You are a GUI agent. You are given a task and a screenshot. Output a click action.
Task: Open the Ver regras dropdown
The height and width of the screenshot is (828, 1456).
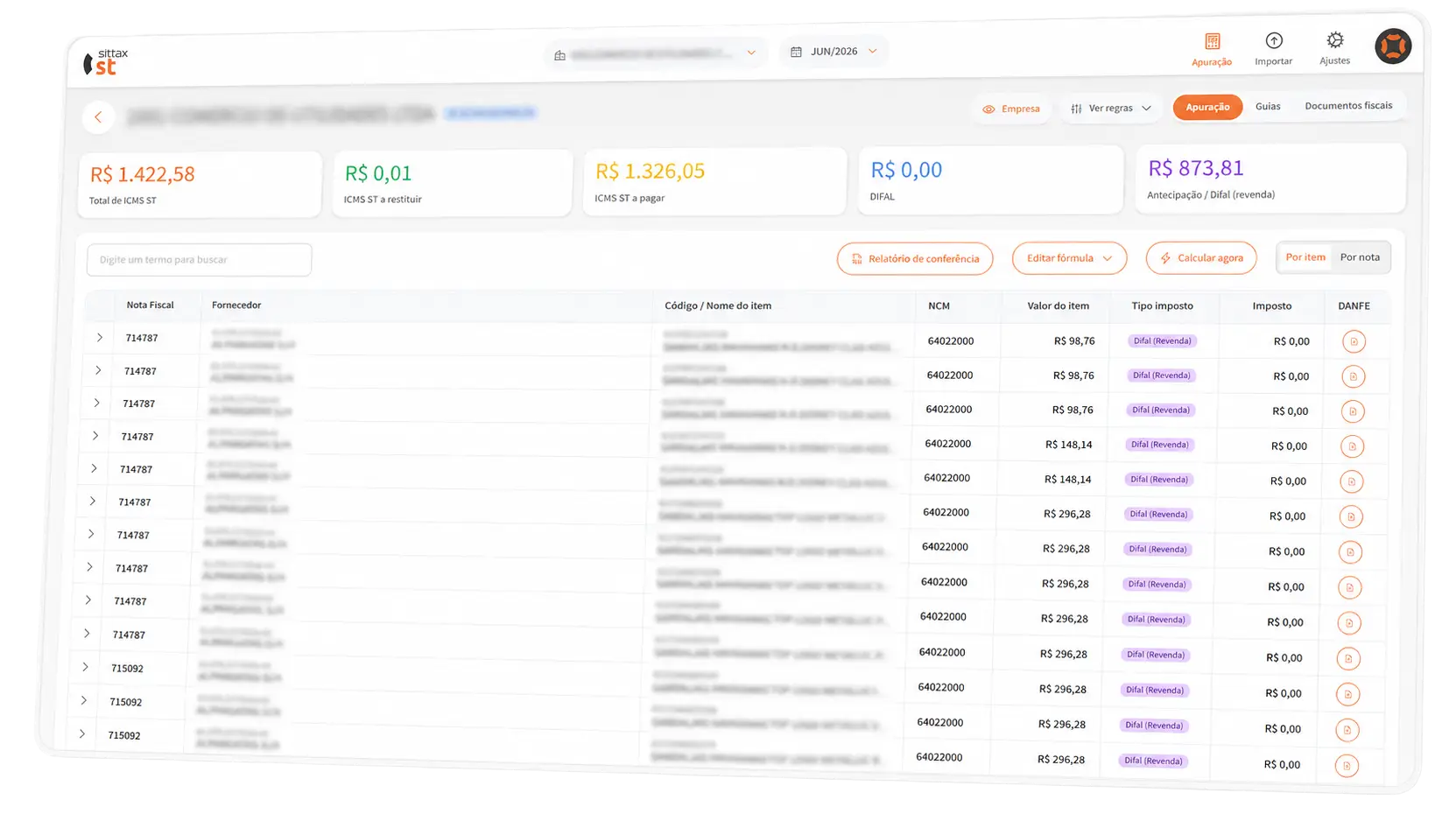tap(1111, 109)
